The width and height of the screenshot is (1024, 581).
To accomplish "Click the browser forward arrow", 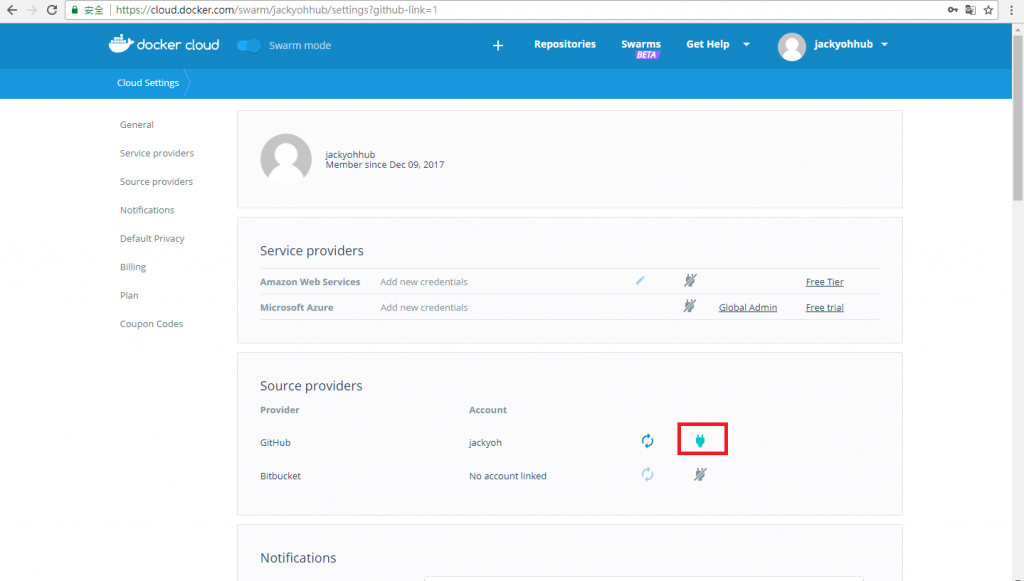I will pyautogui.click(x=31, y=10).
